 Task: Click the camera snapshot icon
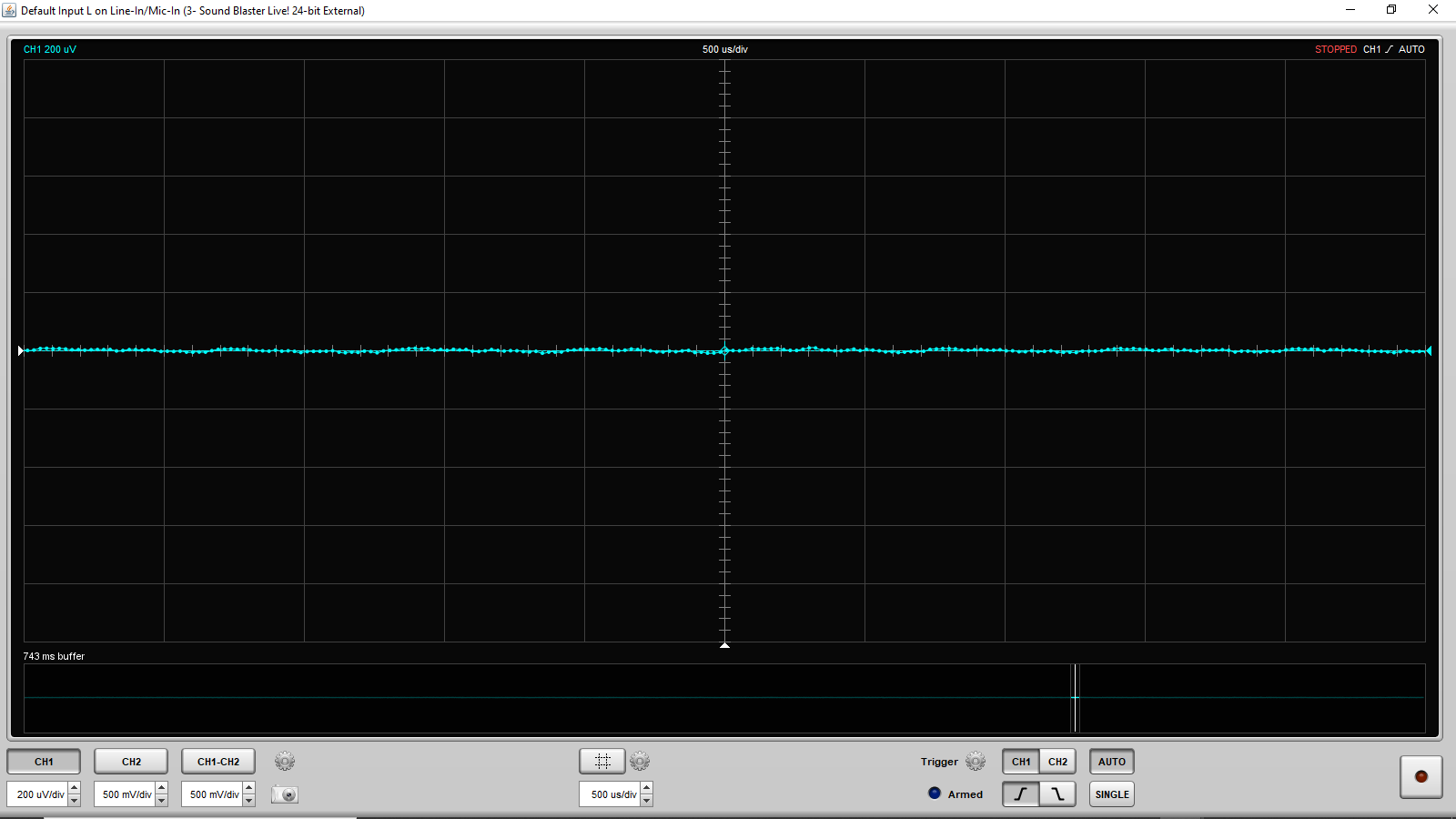[x=285, y=794]
